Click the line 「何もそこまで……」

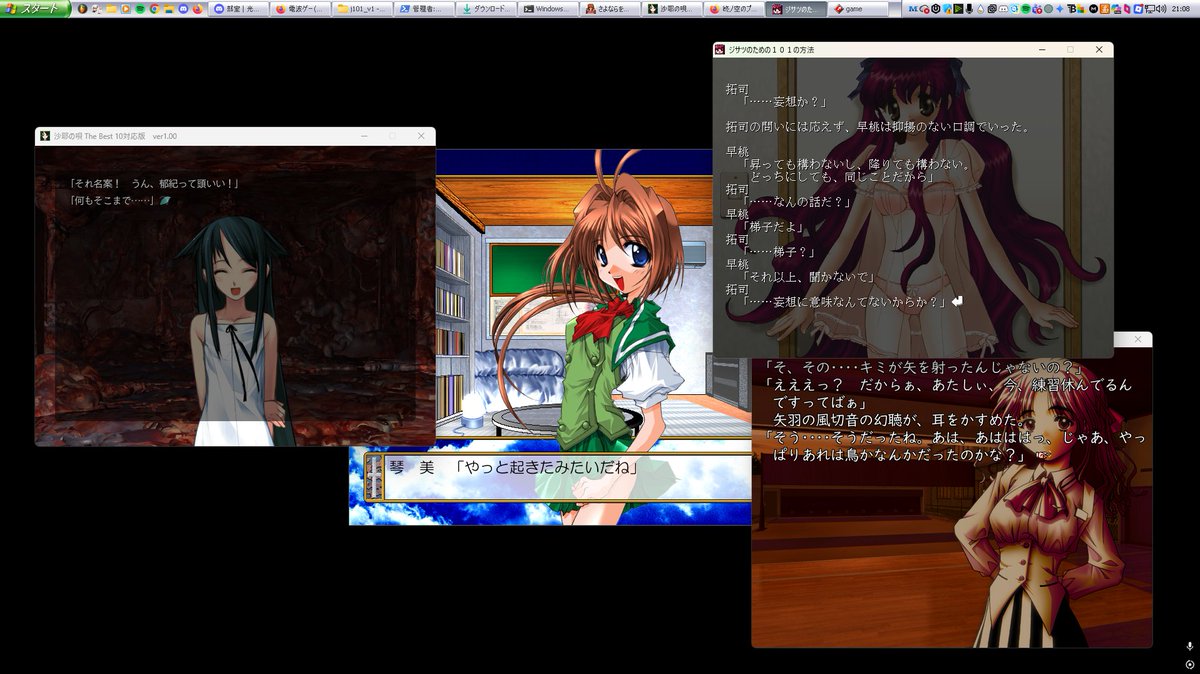tap(112, 200)
